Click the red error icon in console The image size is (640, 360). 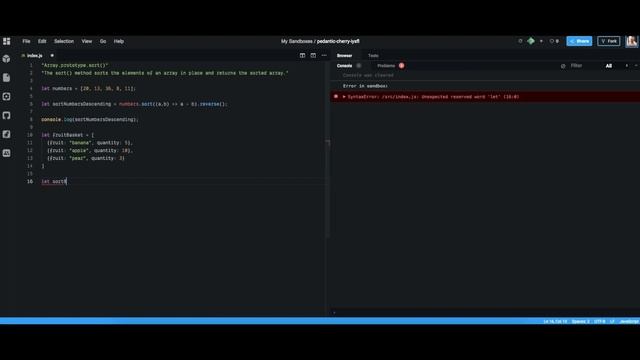[336, 97]
